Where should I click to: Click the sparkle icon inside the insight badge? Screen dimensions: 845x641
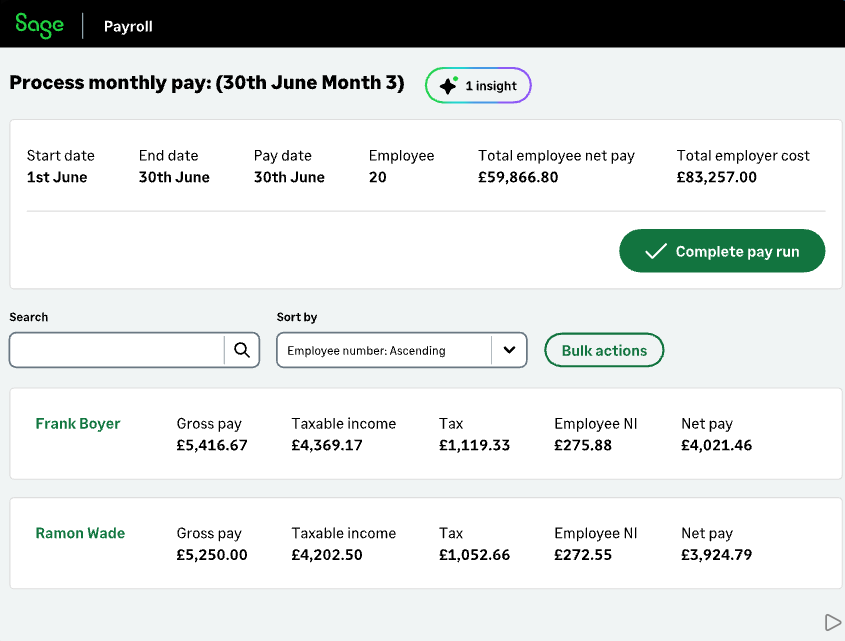click(448, 85)
